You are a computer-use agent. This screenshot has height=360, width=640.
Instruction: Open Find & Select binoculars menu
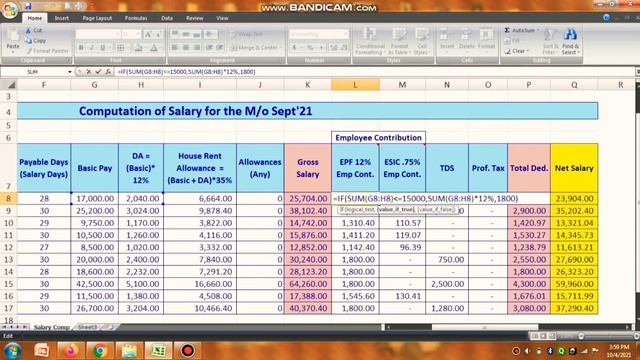click(570, 41)
